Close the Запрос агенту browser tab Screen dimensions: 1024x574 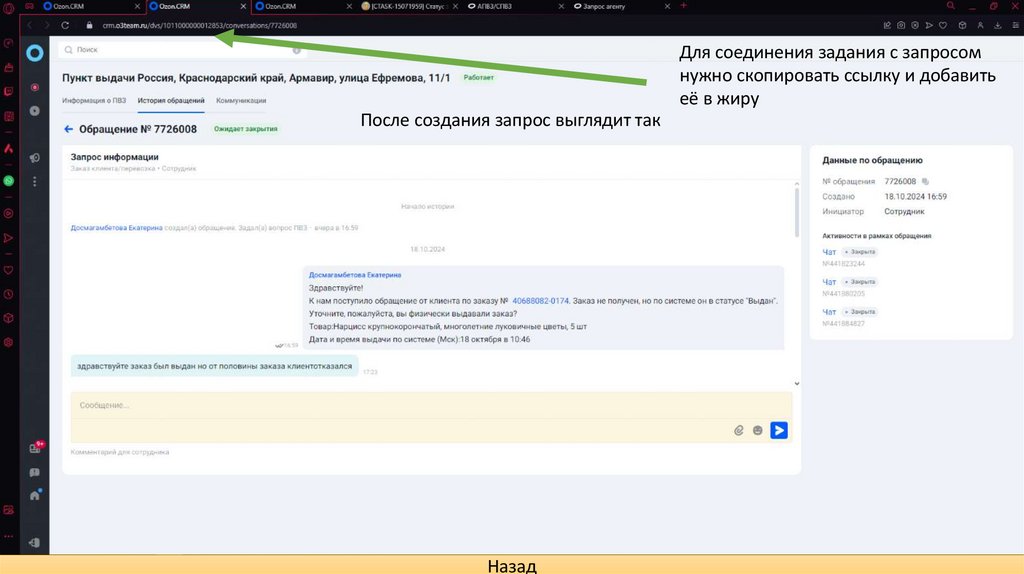point(667,6)
